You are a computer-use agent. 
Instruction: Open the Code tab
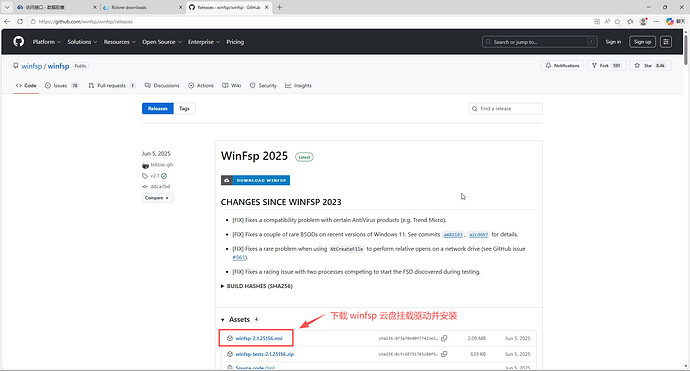pos(26,85)
